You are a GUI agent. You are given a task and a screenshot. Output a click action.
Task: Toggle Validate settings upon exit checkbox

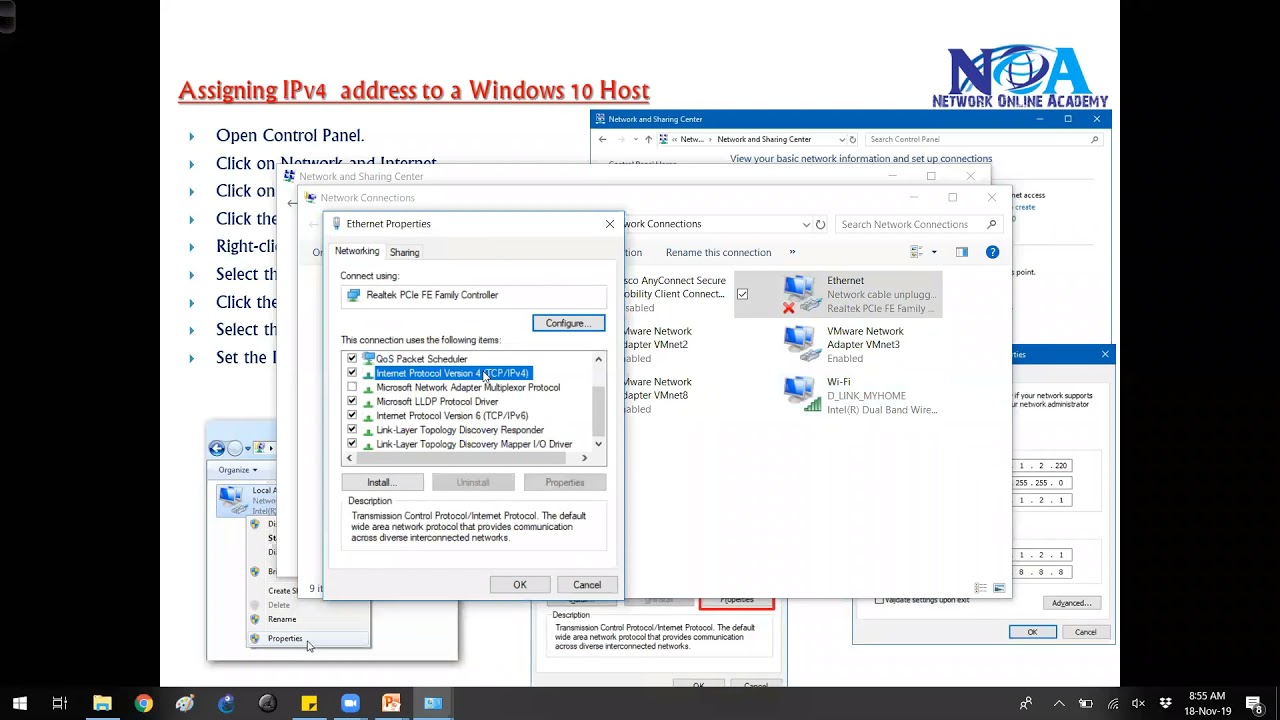[879, 600]
